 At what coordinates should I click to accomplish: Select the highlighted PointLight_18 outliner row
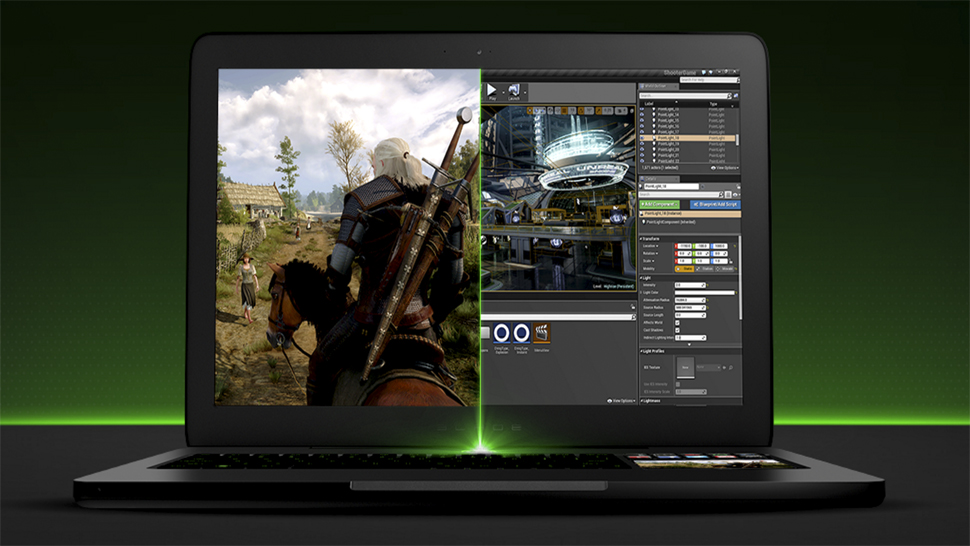[x=687, y=138]
